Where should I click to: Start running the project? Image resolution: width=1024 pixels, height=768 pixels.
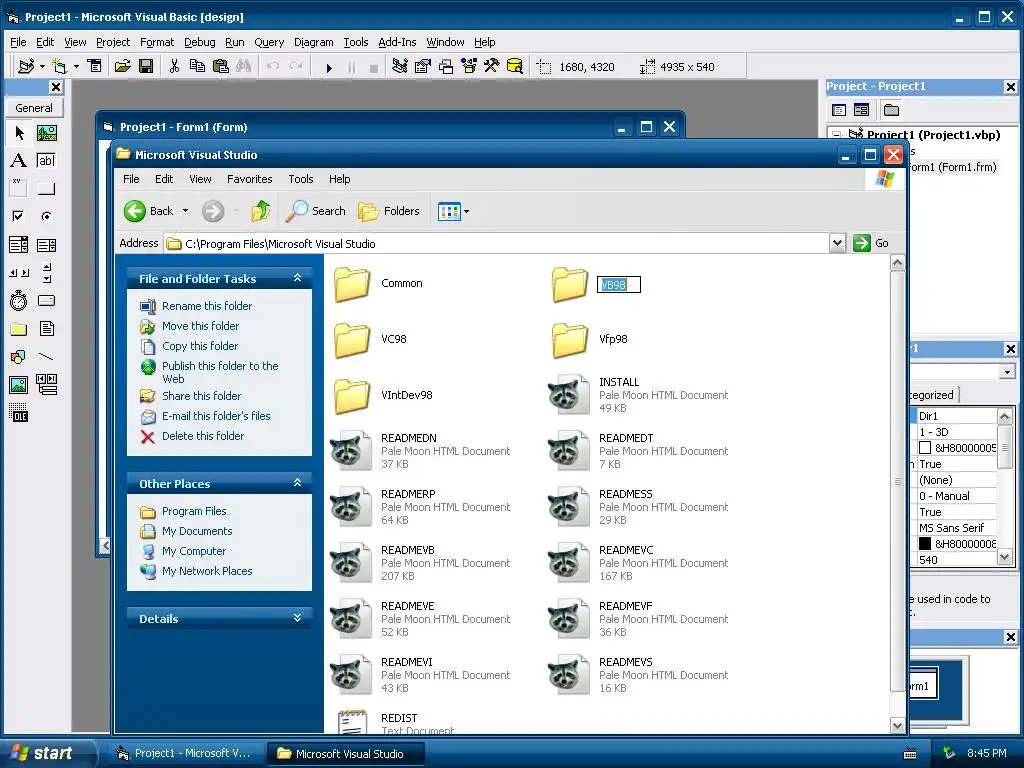point(329,67)
